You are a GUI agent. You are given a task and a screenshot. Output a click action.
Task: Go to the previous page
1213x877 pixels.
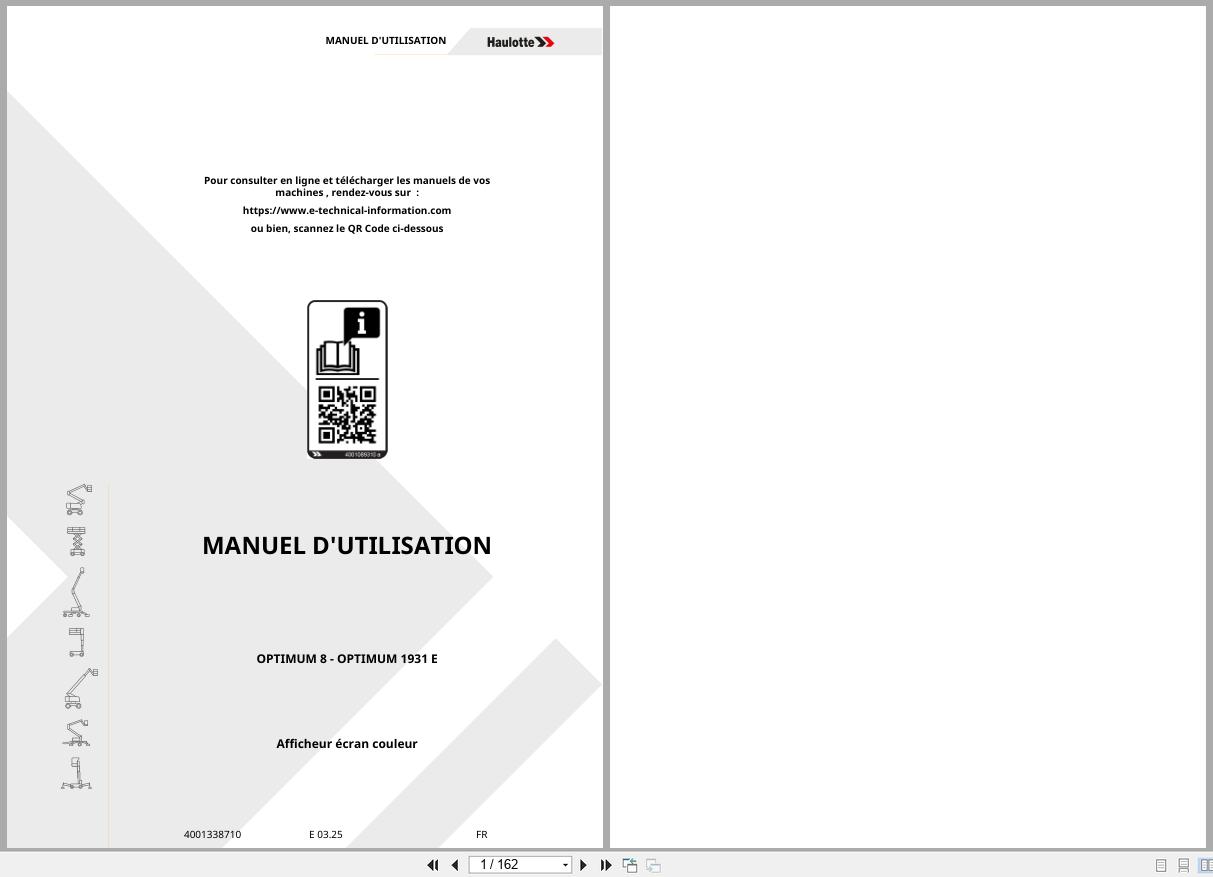click(x=455, y=865)
